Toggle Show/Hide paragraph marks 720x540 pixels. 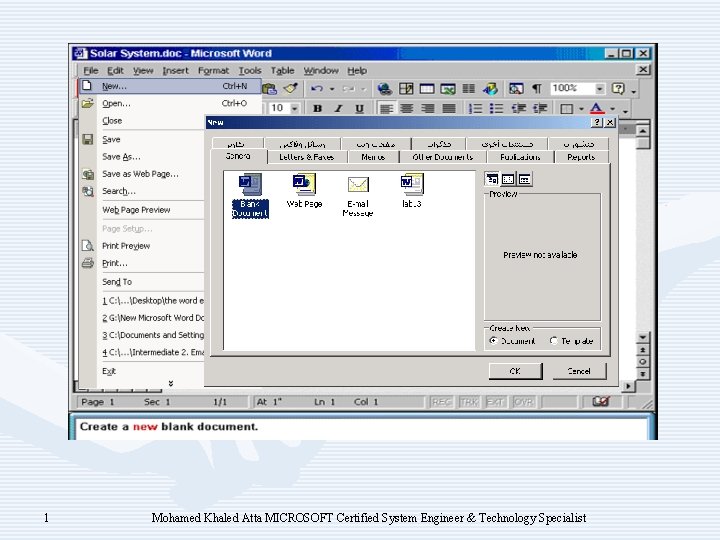click(537, 88)
